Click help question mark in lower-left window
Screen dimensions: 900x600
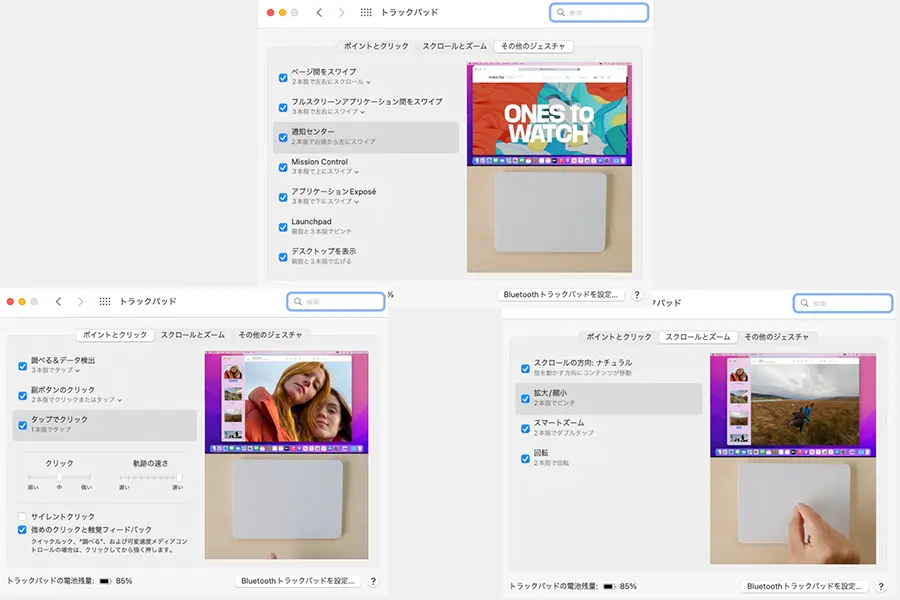tap(373, 581)
